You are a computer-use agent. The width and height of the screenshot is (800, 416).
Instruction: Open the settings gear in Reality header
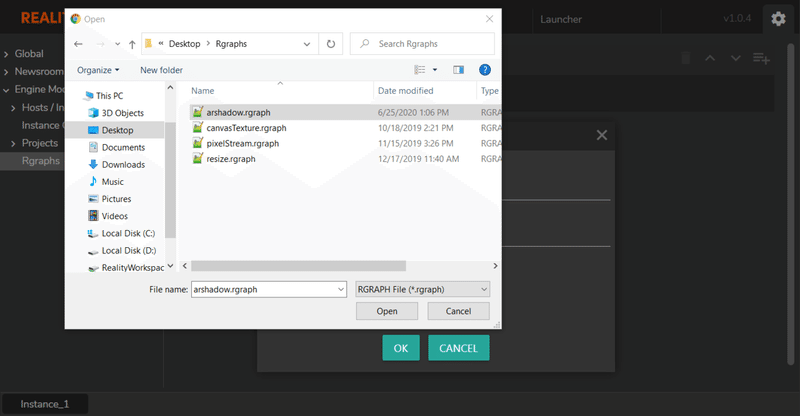point(778,19)
